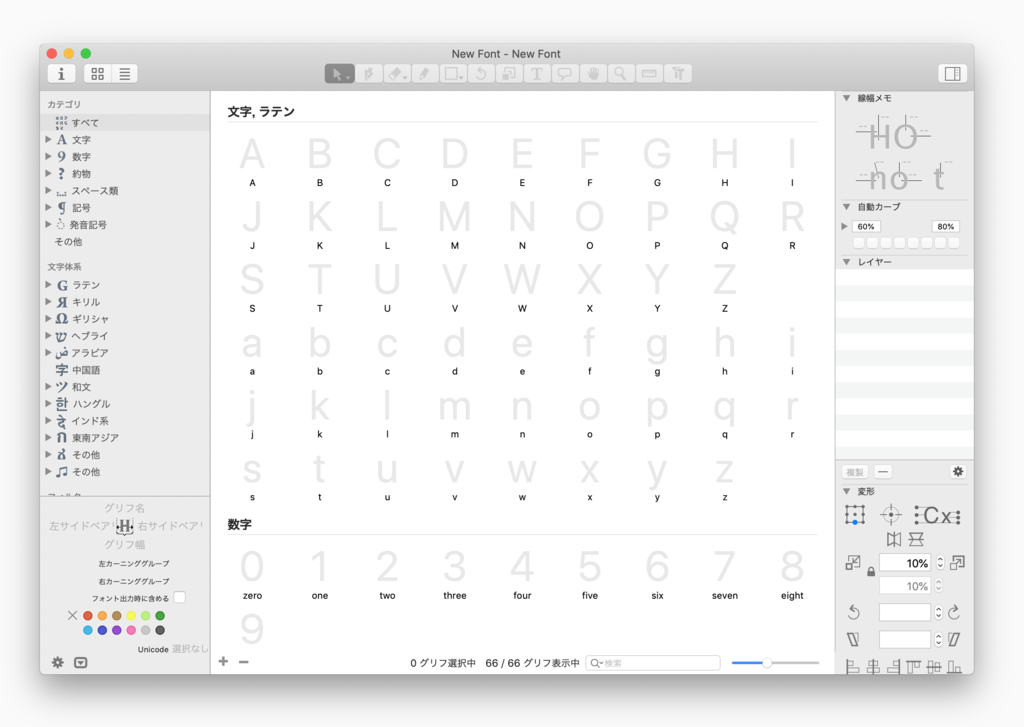Click the transform origin grid box icon
The image size is (1024, 727).
854,515
